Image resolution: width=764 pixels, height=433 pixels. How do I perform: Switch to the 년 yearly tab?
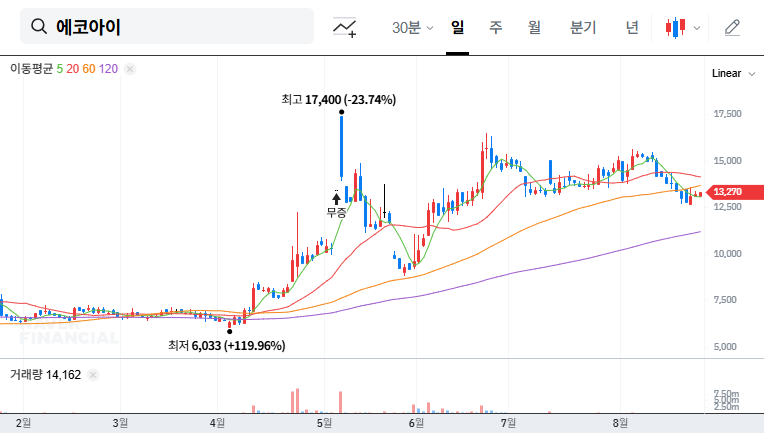[x=632, y=27]
